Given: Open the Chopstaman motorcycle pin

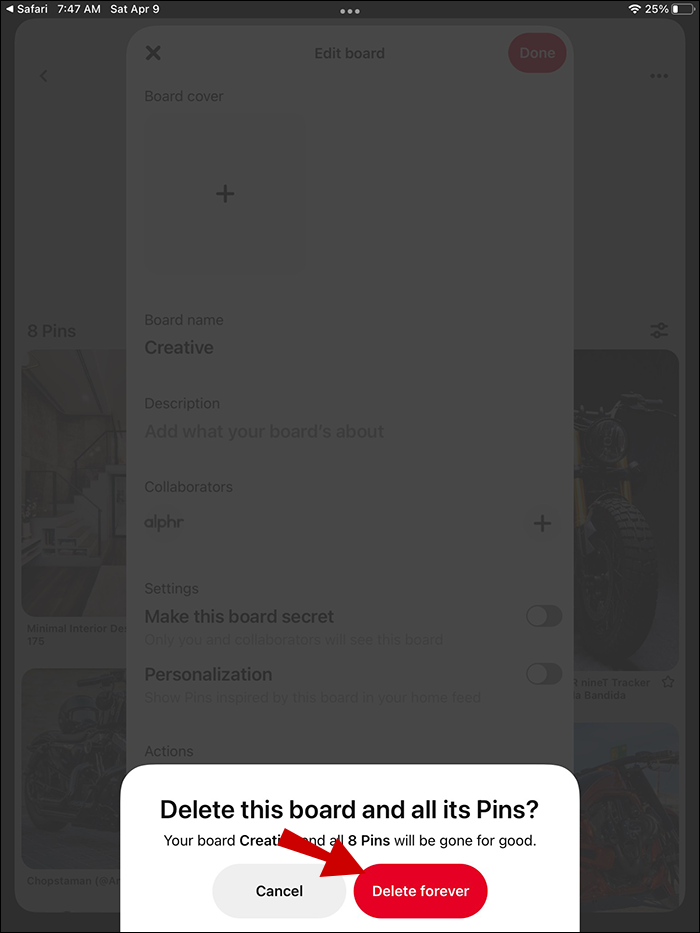Looking at the screenshot, I should pos(74,768).
